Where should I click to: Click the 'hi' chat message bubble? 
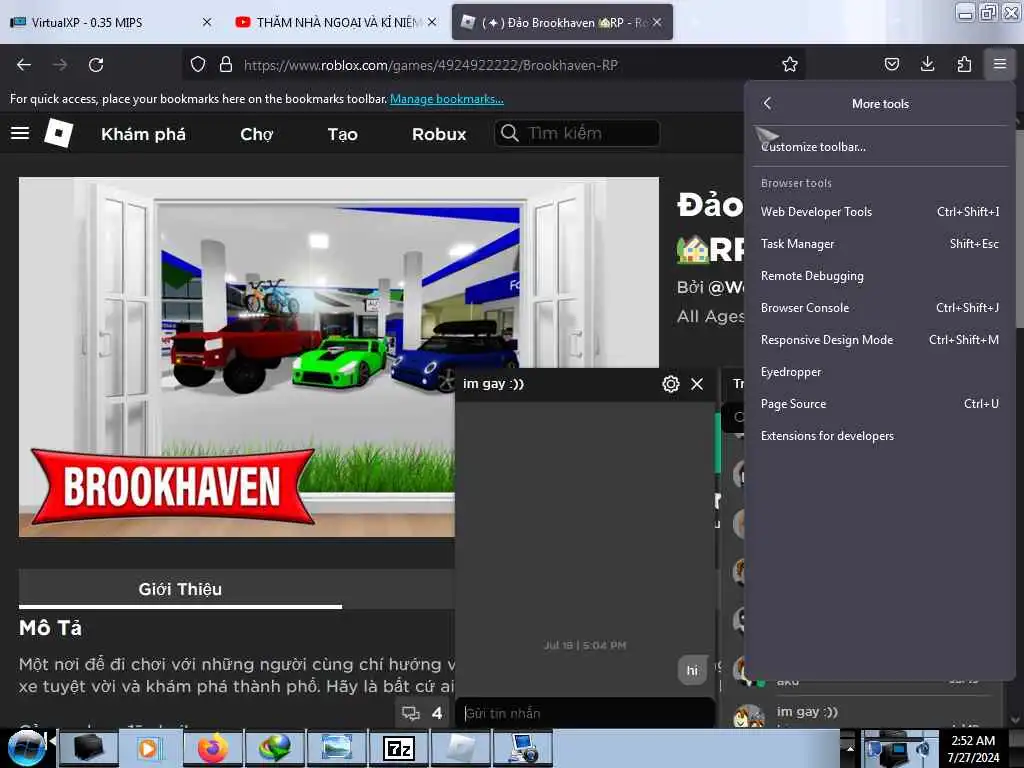692,671
